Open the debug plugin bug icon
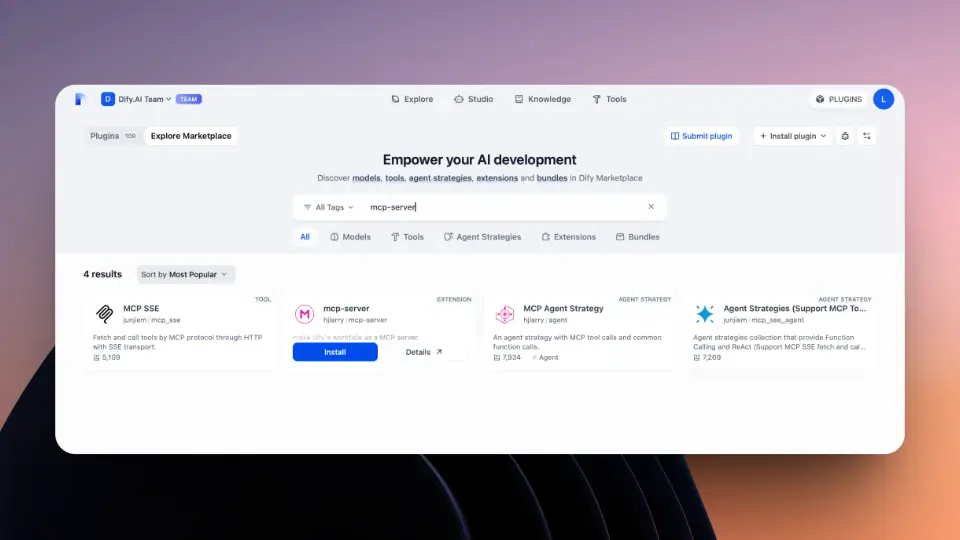960x540 pixels. (x=845, y=136)
